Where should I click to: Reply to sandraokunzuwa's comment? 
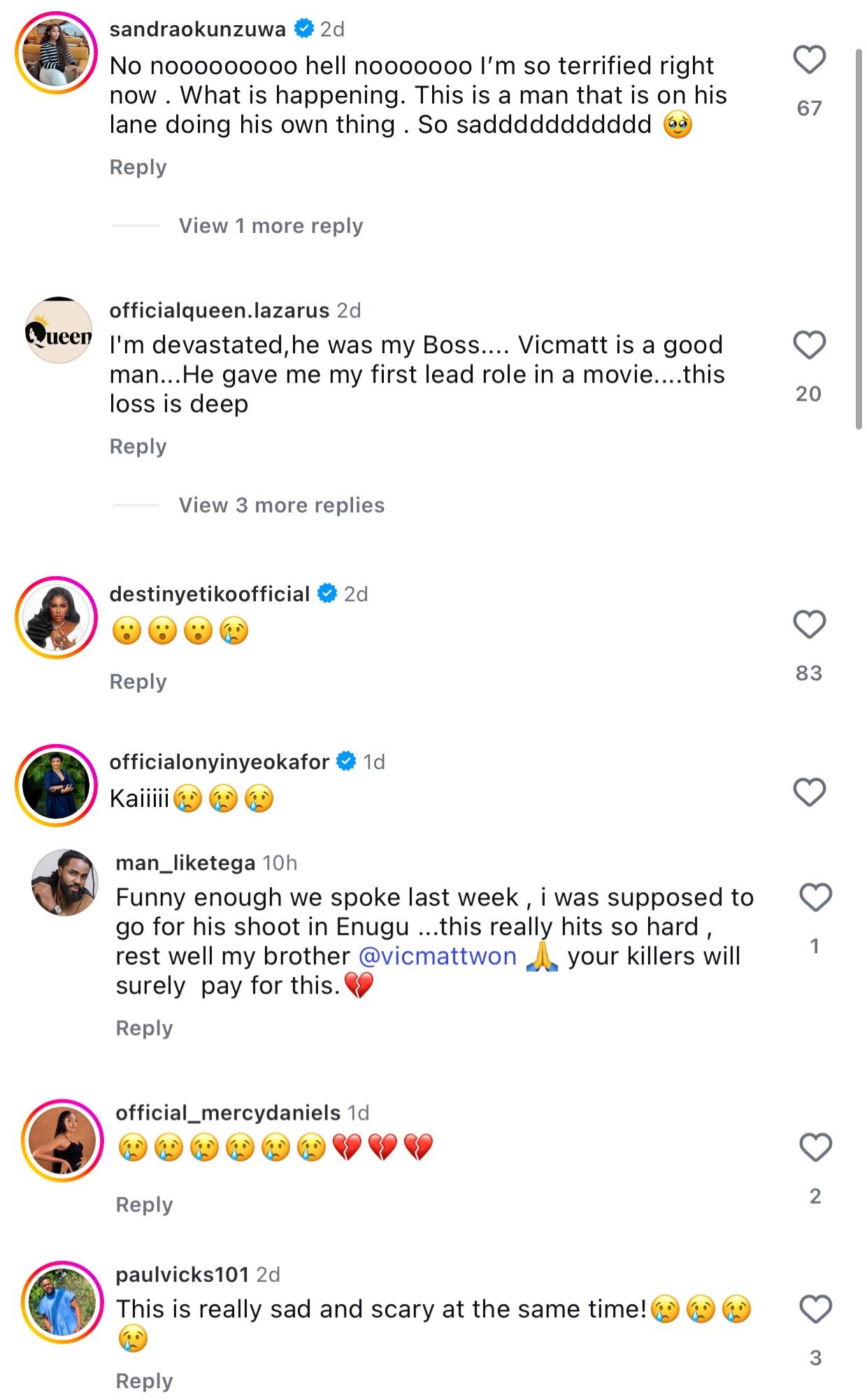point(138,167)
